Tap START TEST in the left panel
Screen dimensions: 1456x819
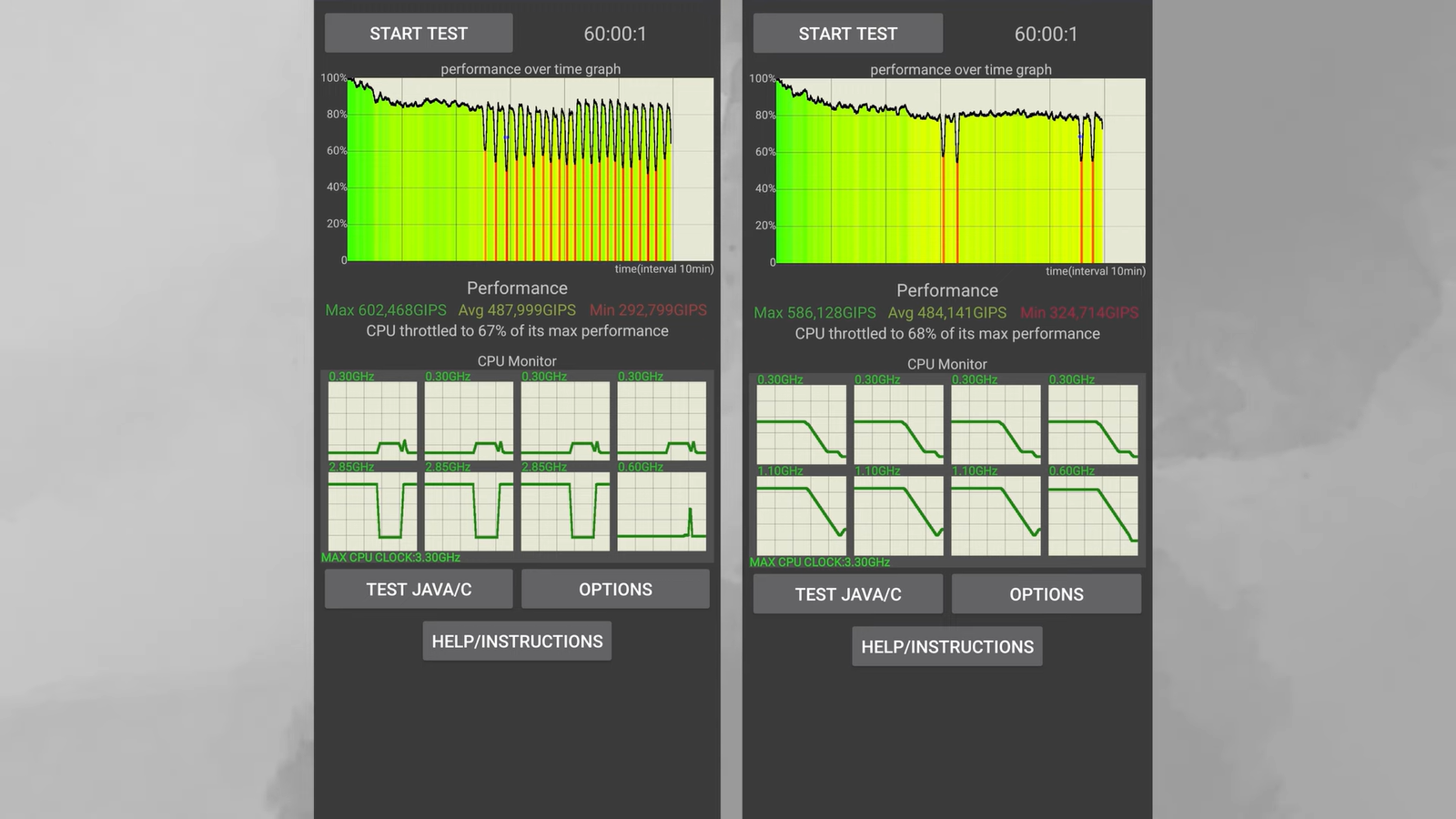point(419,34)
